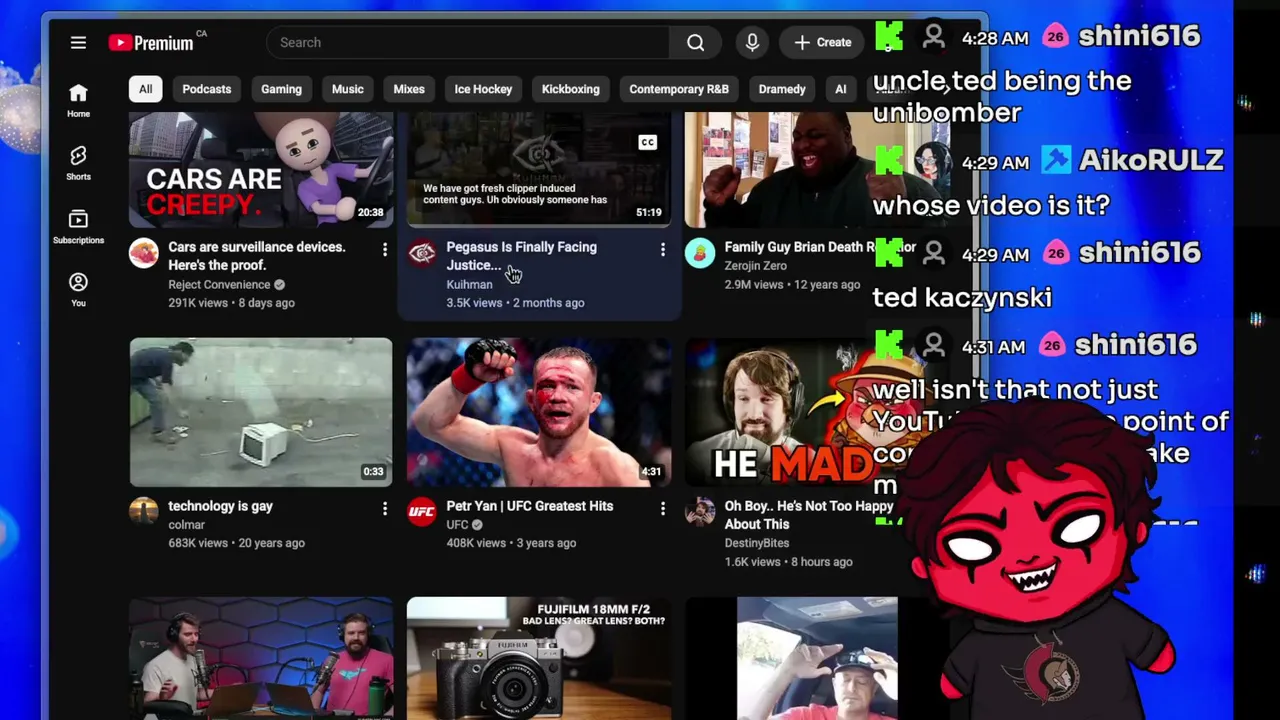Image resolution: width=1280 pixels, height=720 pixels.
Task: Visit the colmar channel name
Action: point(186,525)
